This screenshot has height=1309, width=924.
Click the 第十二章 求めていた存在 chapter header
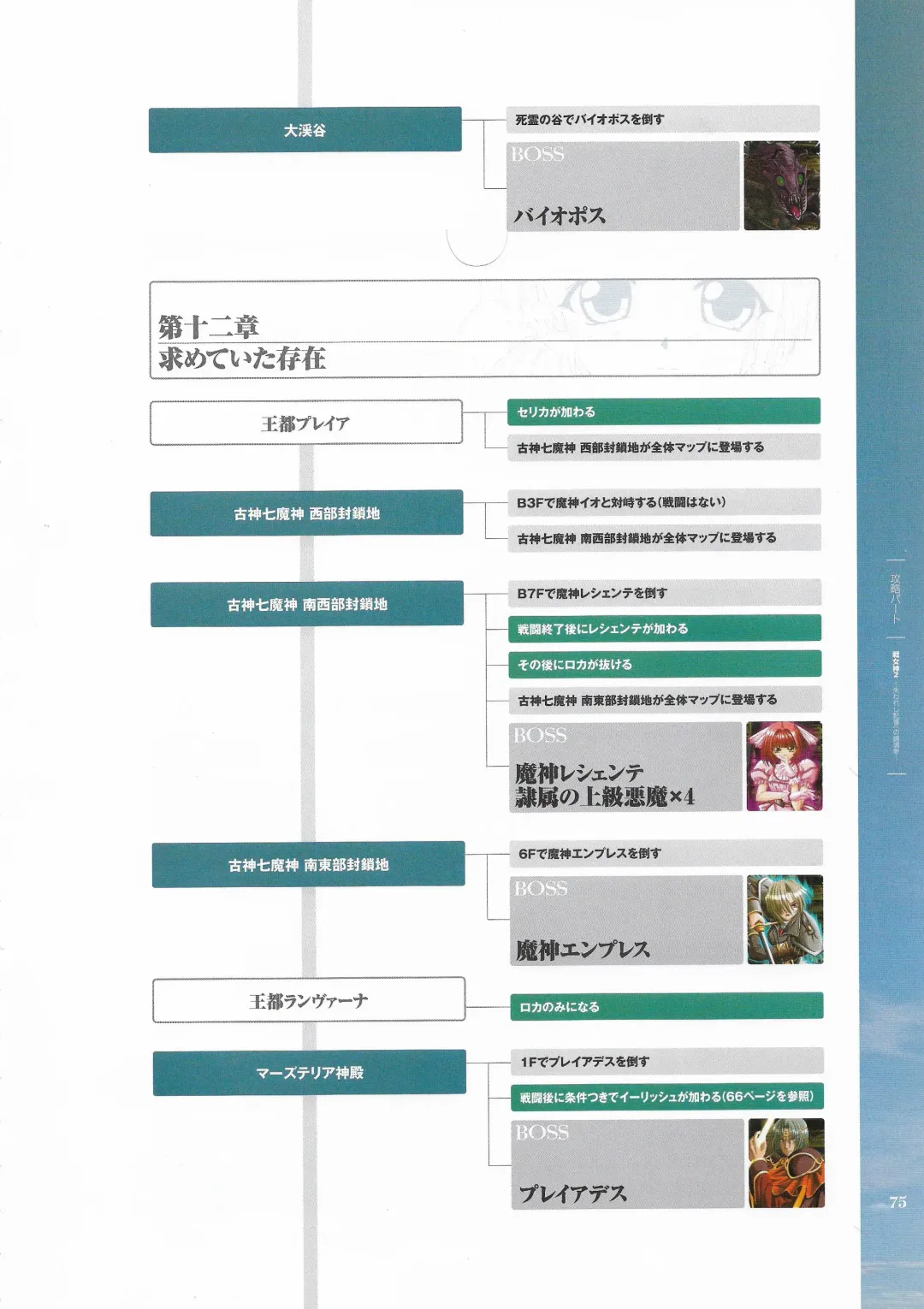click(x=484, y=328)
